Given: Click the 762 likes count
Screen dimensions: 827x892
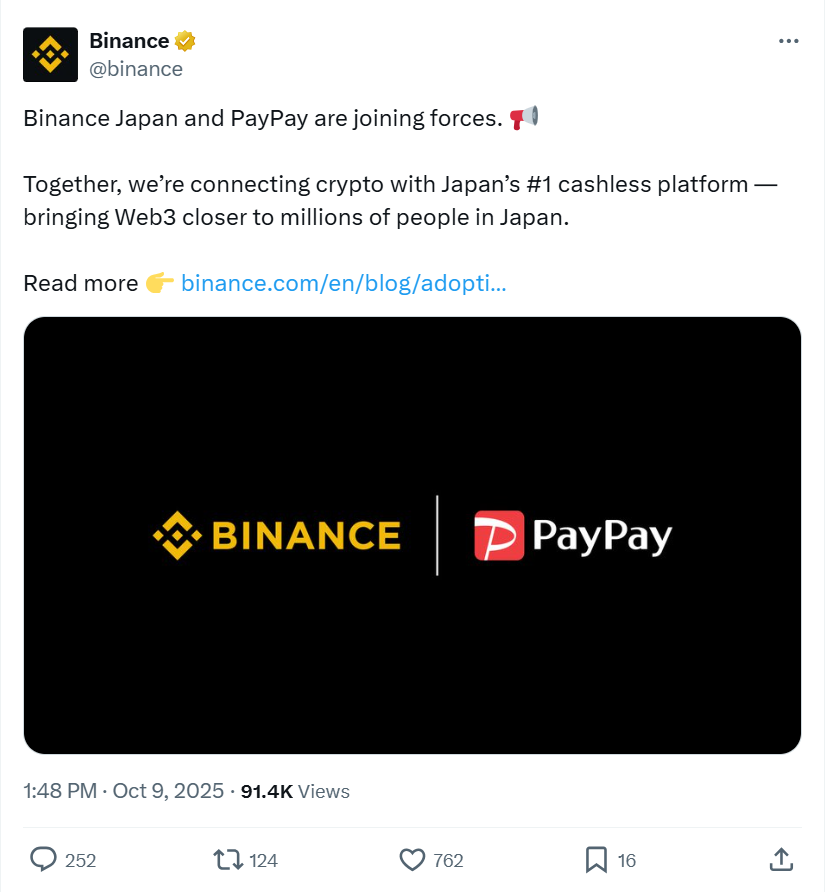Looking at the screenshot, I should [x=448, y=860].
